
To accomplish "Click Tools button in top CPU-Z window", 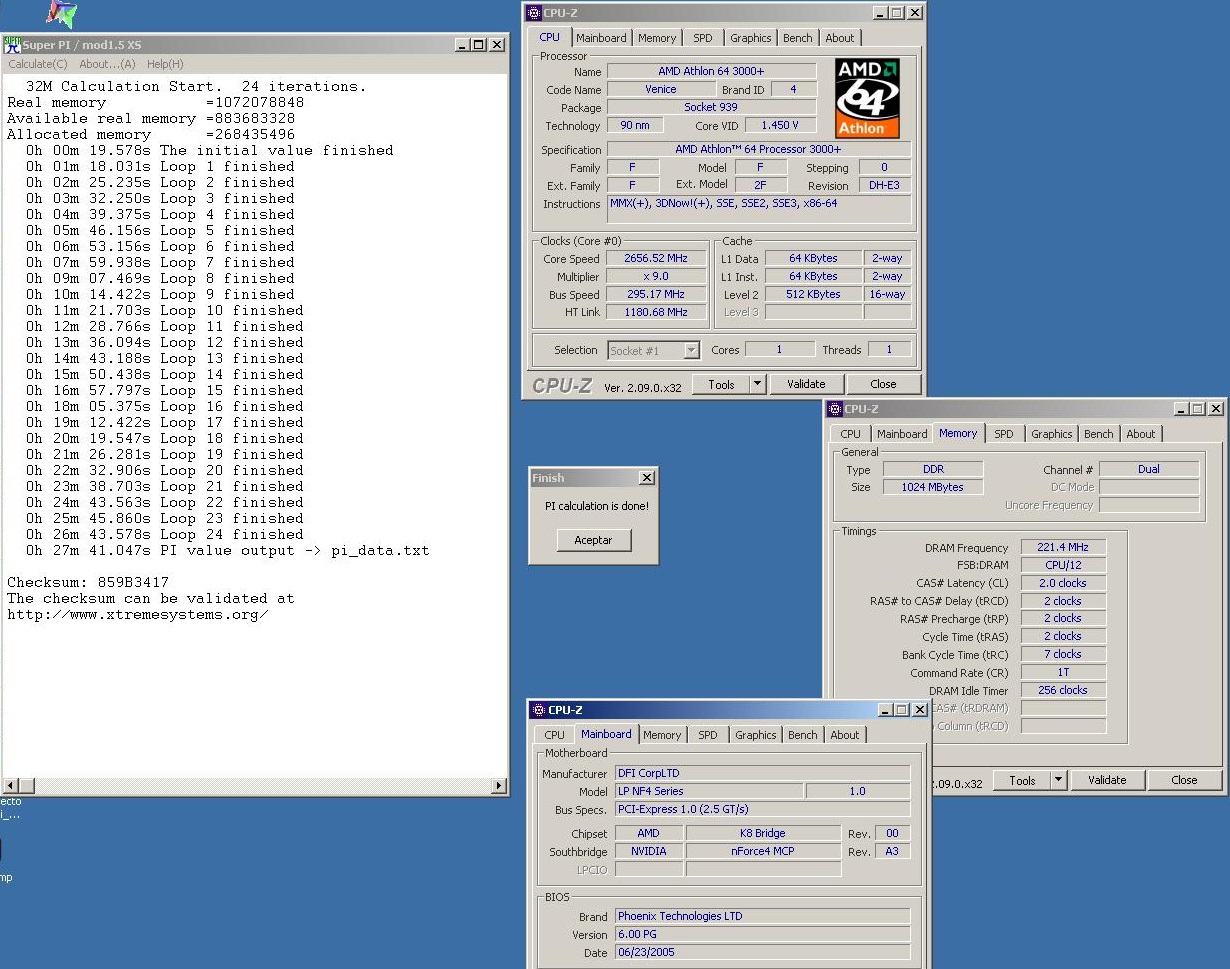I will pyautogui.click(x=721, y=384).
